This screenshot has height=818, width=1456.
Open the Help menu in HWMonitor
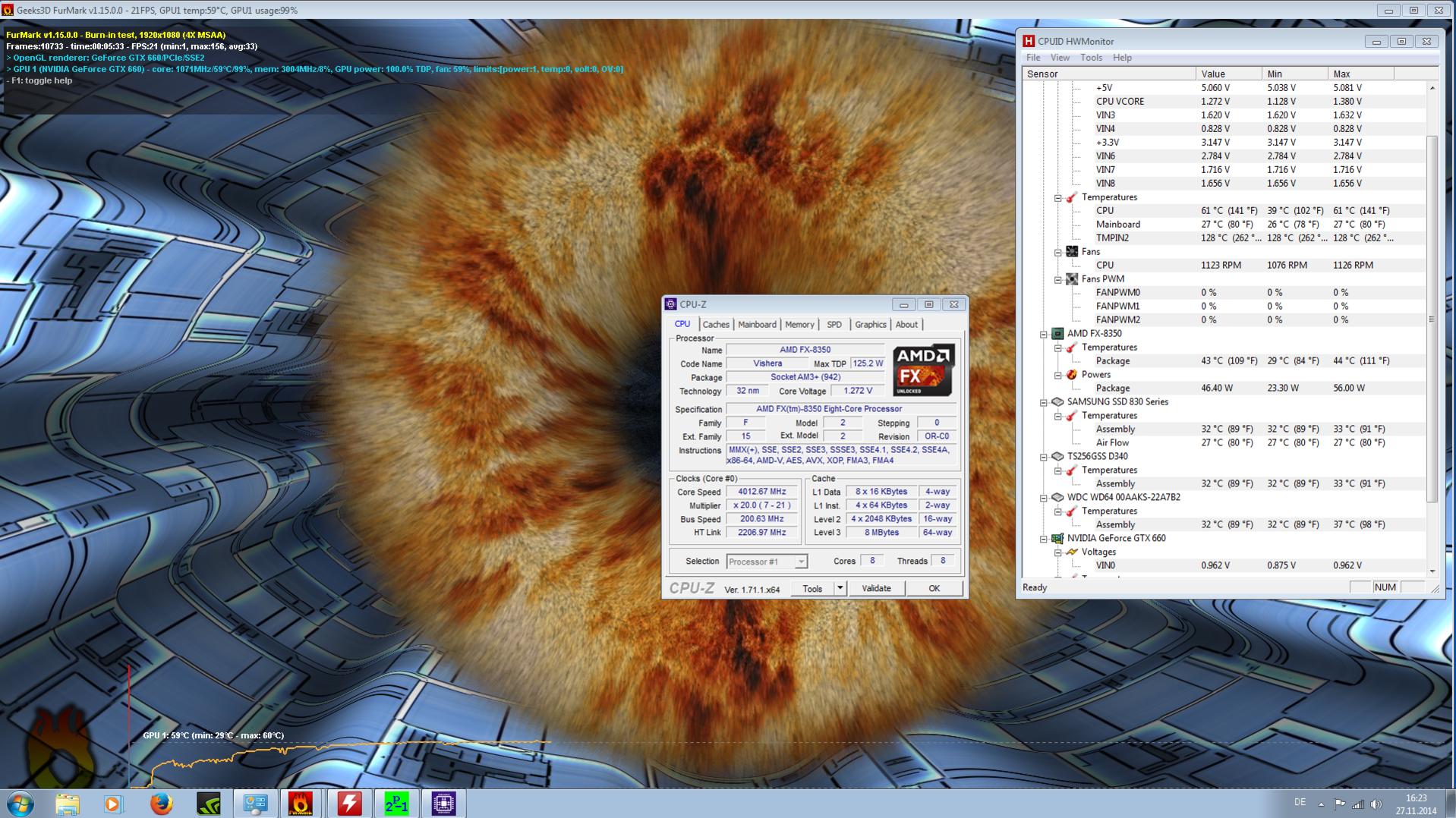point(1122,58)
